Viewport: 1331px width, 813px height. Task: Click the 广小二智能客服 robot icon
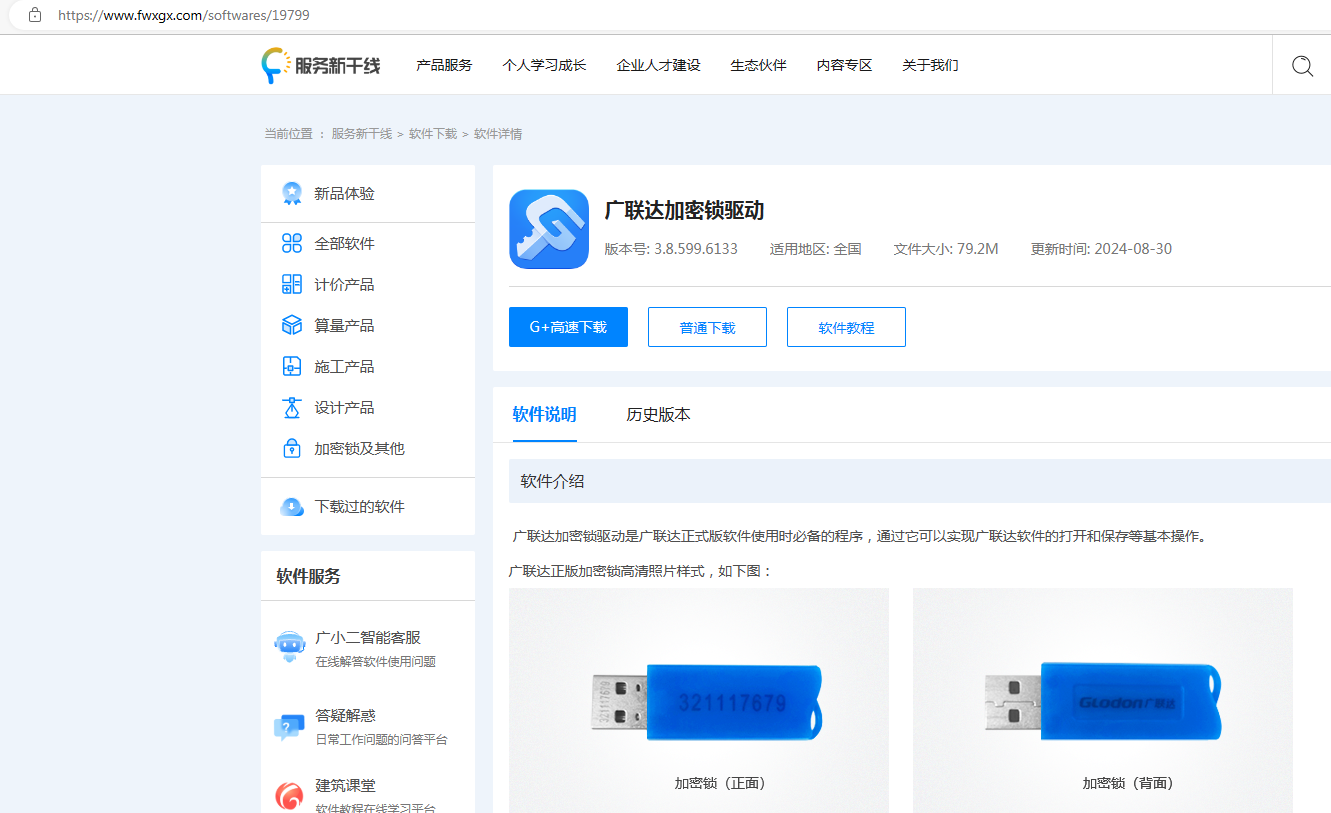[289, 647]
